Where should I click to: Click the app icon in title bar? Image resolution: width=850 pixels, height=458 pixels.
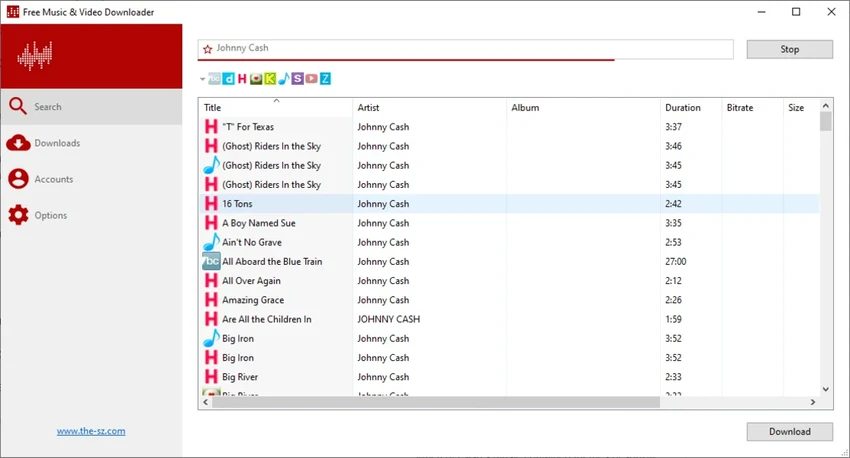coord(12,11)
